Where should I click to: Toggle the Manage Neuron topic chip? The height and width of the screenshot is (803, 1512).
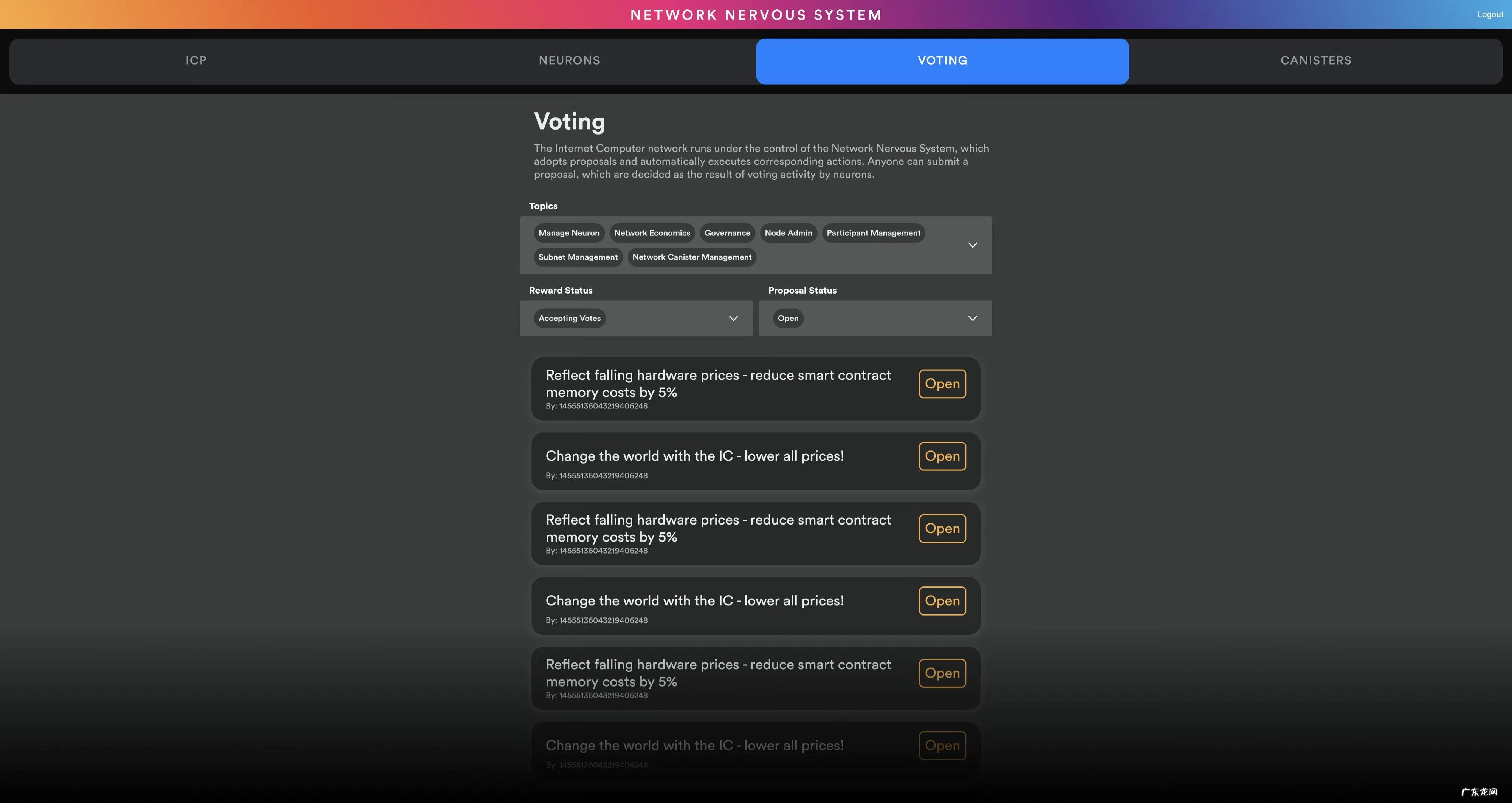(569, 233)
